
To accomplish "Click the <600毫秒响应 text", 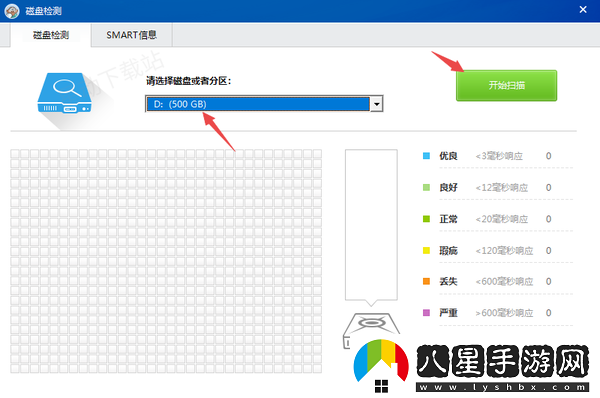I will (504, 281).
